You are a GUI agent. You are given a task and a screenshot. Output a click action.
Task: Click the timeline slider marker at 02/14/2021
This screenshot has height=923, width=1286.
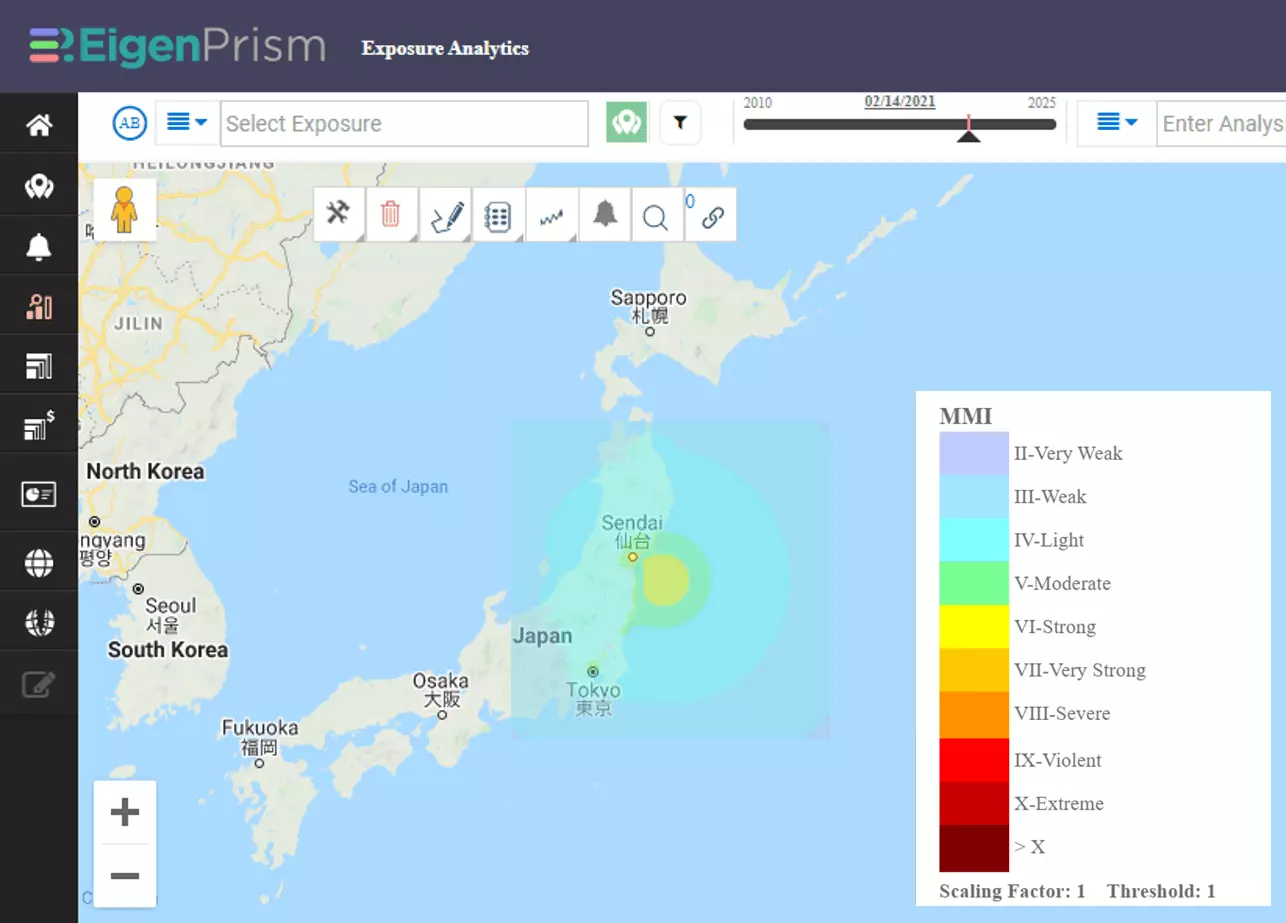(x=968, y=128)
